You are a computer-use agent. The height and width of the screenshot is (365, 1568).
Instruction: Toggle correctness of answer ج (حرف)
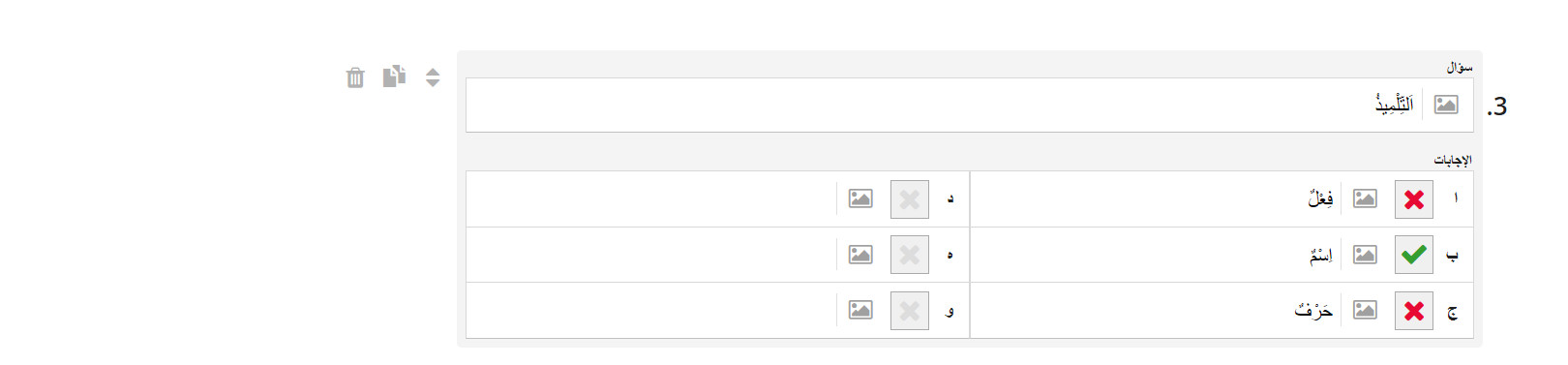click(x=1414, y=311)
